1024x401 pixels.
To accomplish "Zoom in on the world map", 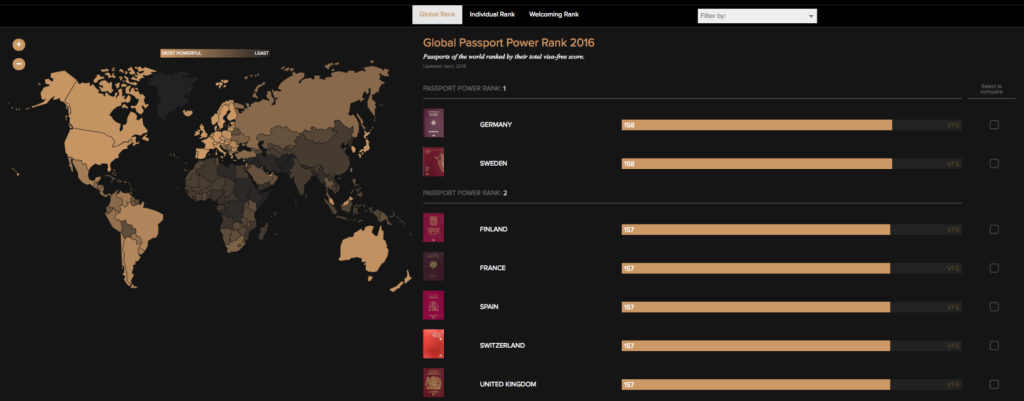I will coord(19,44).
